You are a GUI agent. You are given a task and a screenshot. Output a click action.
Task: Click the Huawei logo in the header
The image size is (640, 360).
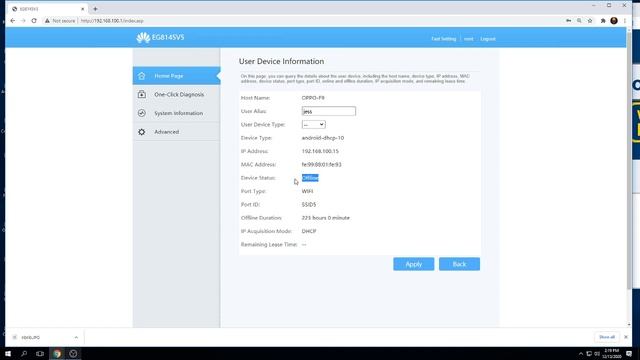coord(143,38)
